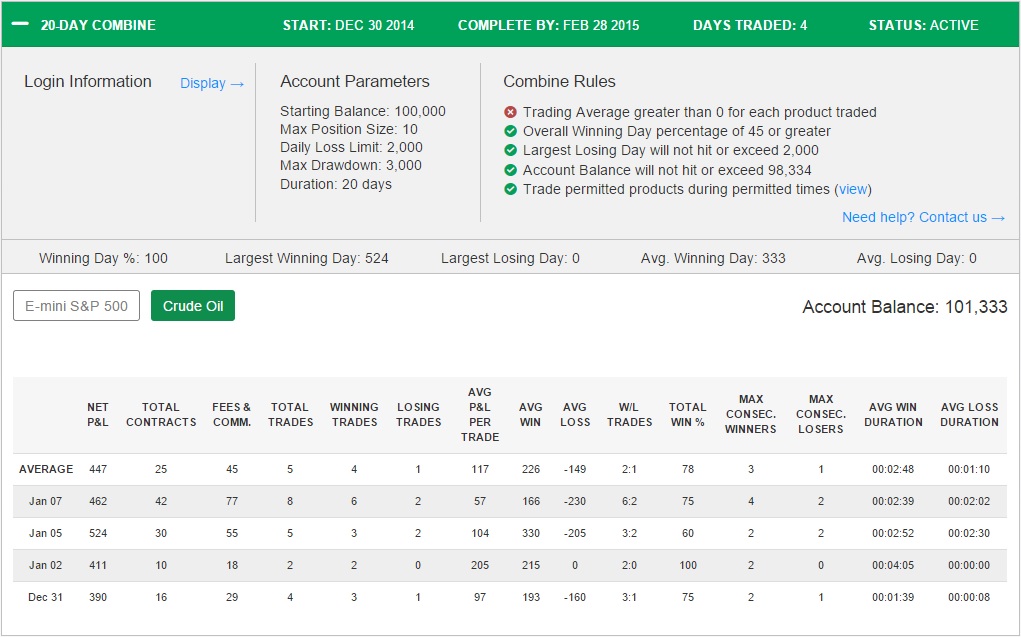Select the AVERAGE row label

[x=46, y=469]
